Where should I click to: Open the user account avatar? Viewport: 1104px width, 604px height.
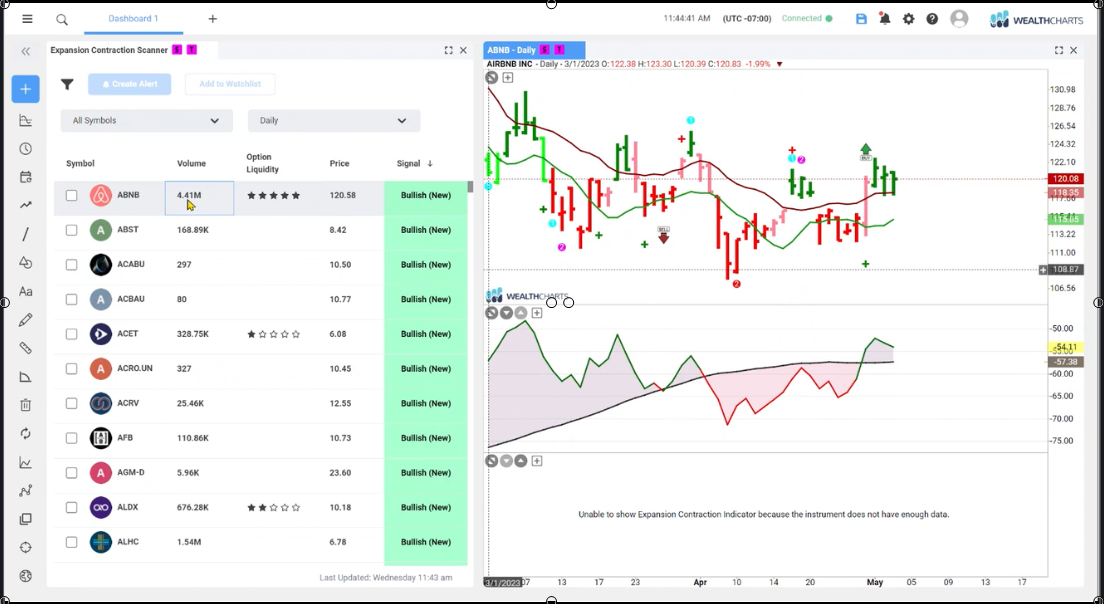959,19
